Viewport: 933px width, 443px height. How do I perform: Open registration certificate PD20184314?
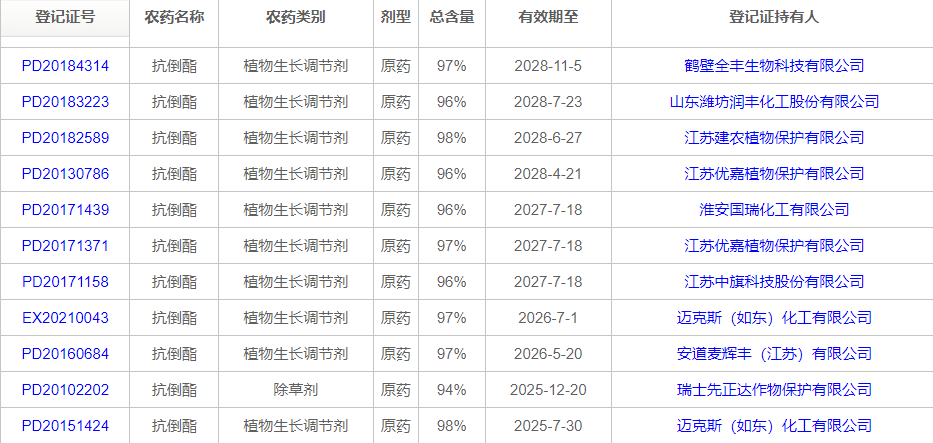[x=65, y=66]
